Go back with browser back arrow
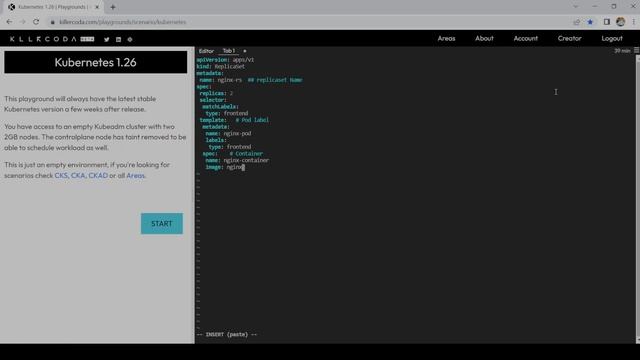Screen dimensions: 640x360 tap(9, 22)
